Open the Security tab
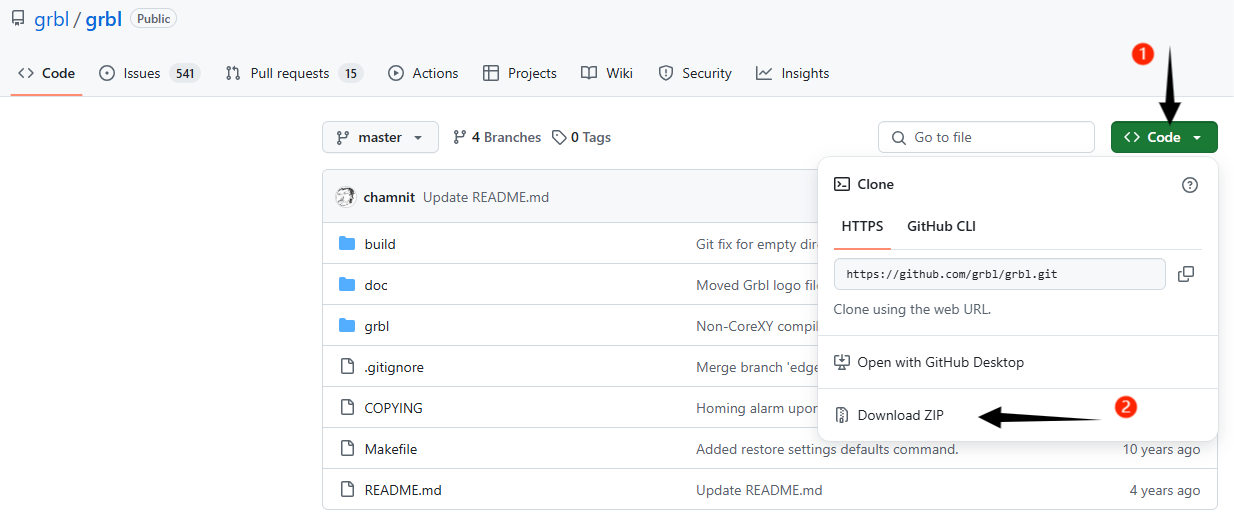 (x=695, y=73)
